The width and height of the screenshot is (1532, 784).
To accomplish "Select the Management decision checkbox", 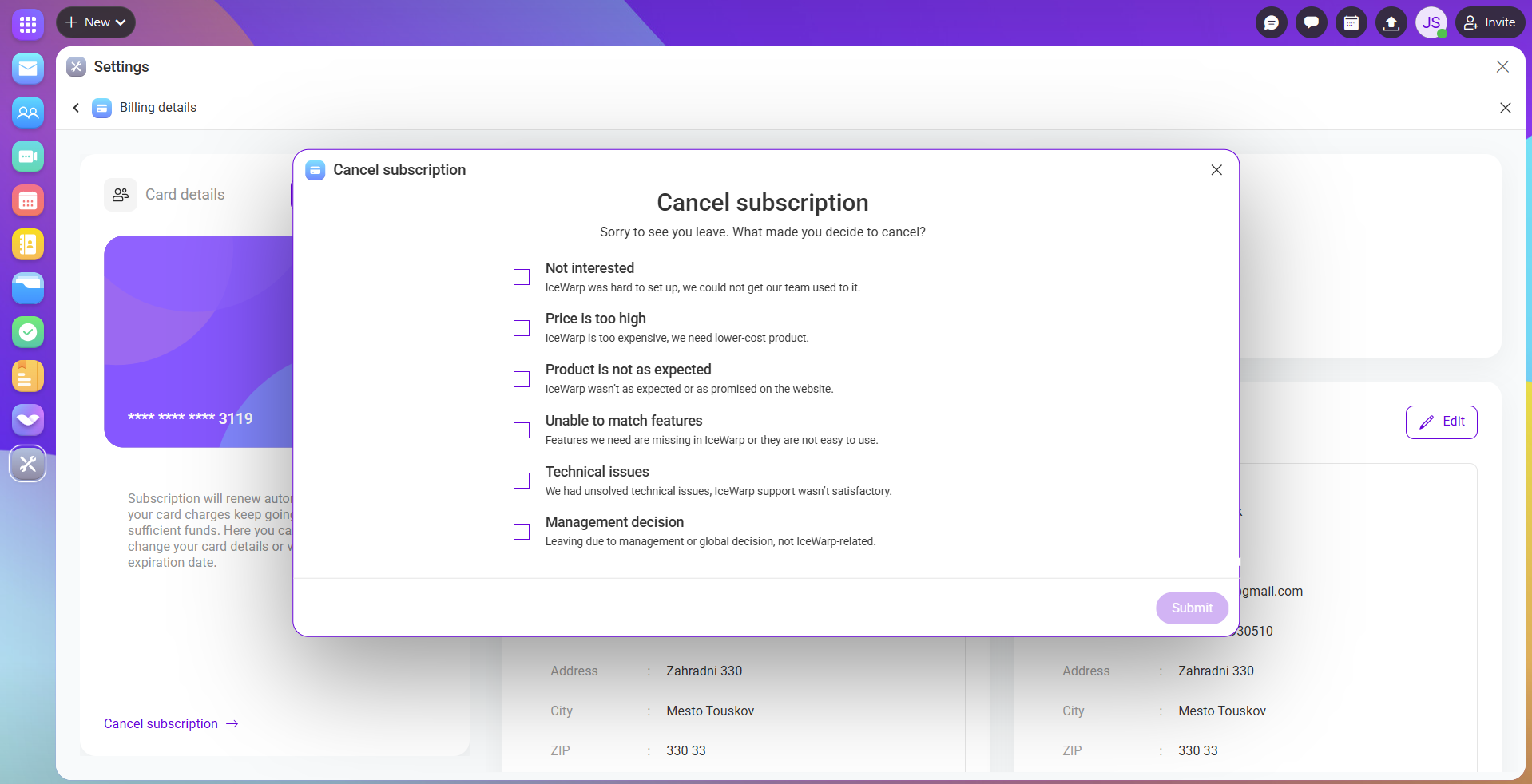I will click(x=522, y=532).
